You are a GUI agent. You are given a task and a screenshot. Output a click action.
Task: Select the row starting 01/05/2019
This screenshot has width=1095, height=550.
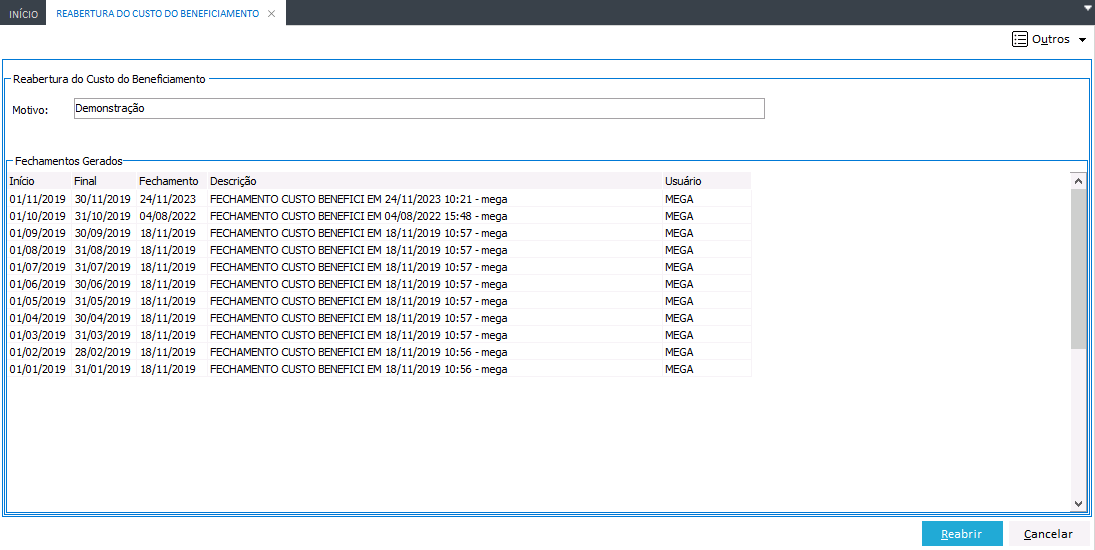pos(379,301)
